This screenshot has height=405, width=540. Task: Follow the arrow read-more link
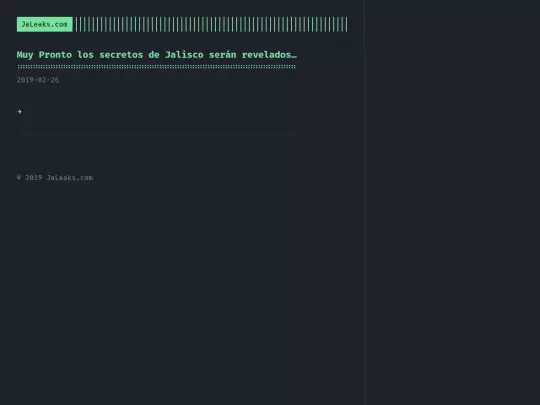coord(19,112)
